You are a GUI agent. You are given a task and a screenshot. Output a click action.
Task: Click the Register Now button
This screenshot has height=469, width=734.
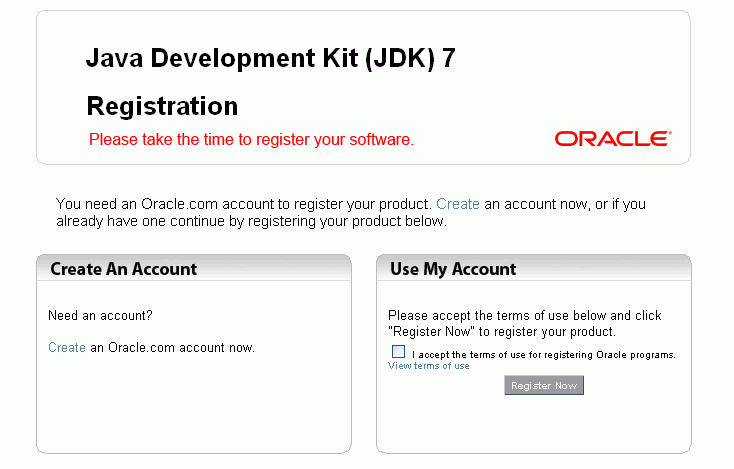pos(544,385)
